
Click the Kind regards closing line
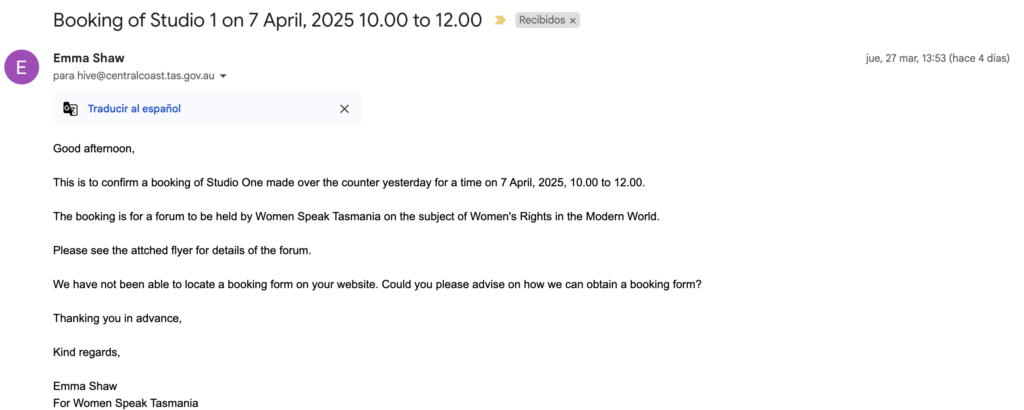tap(86, 352)
